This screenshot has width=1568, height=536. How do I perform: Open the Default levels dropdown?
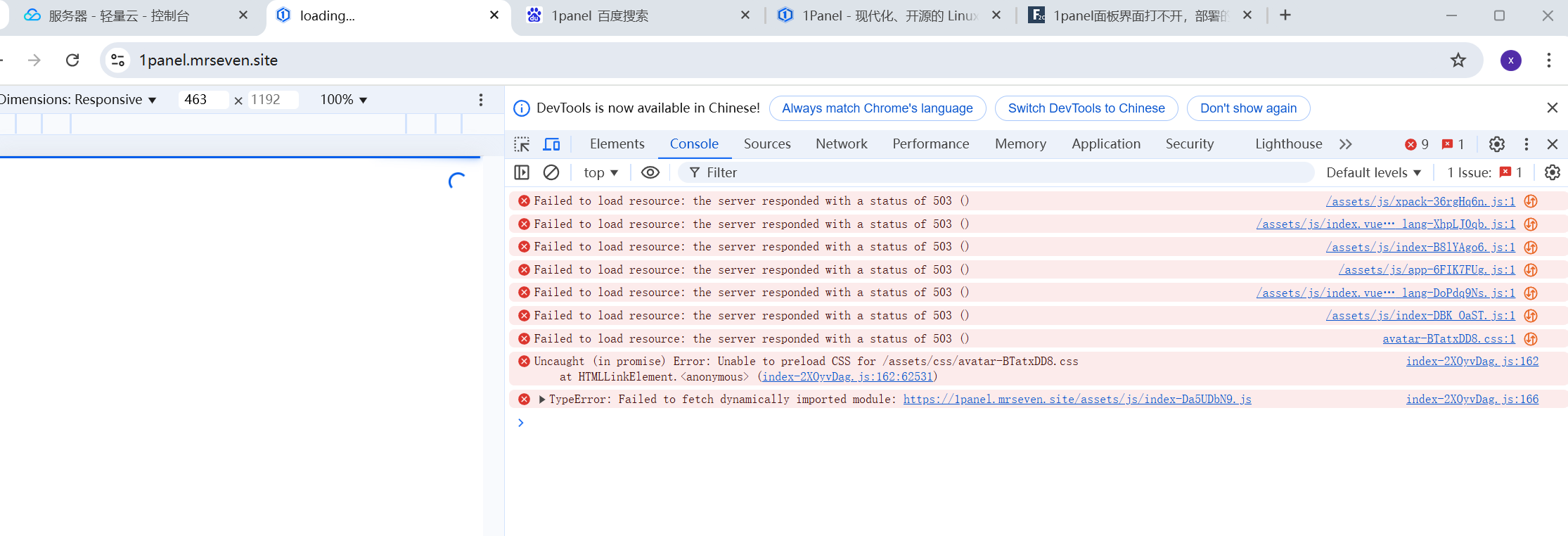point(1374,172)
